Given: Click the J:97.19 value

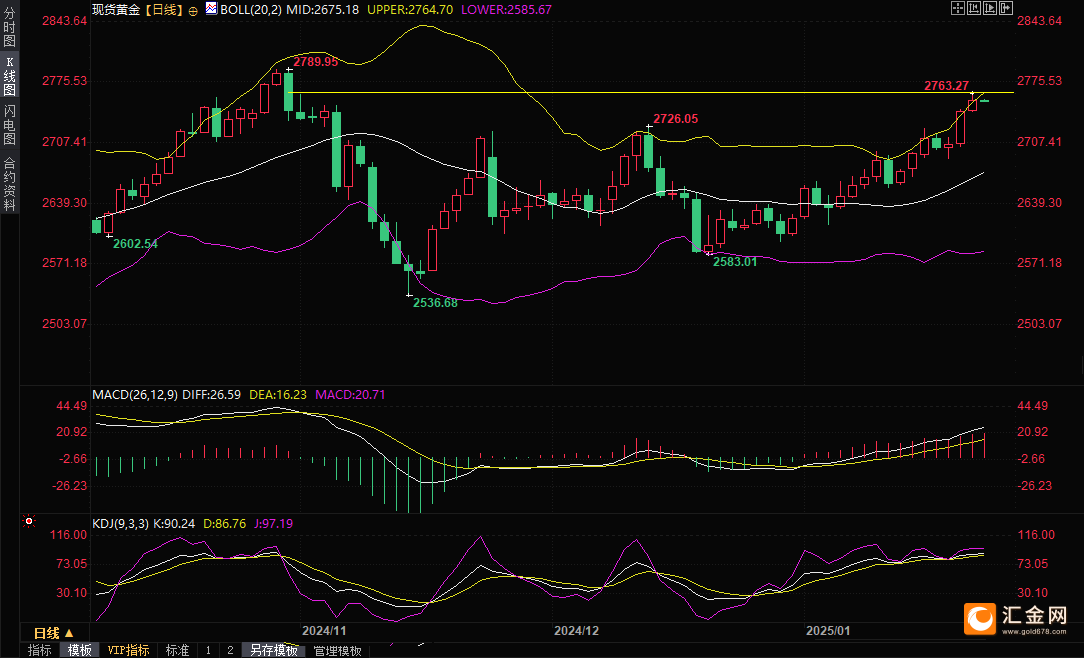Looking at the screenshot, I should (273, 523).
